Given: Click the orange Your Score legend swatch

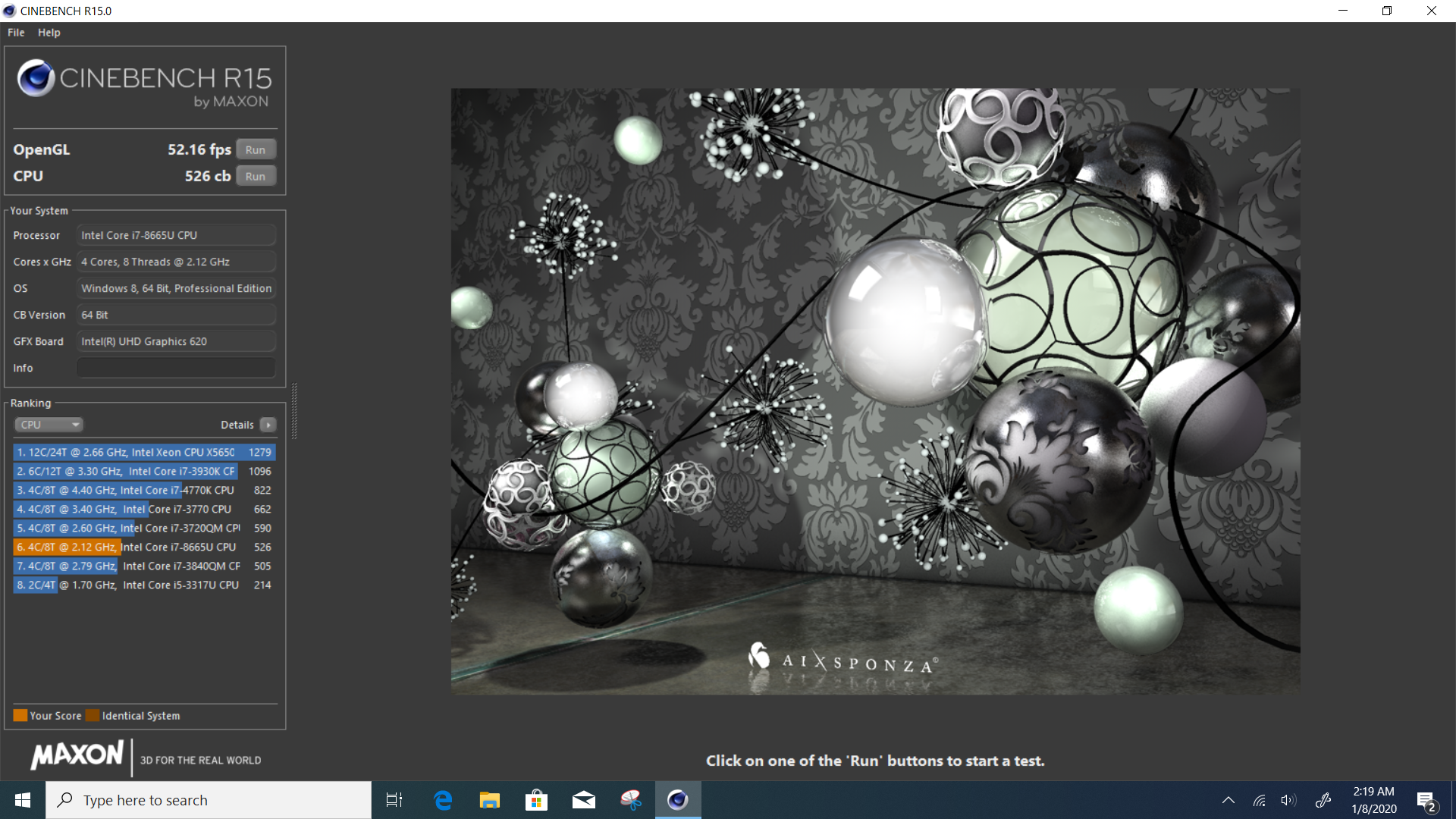Looking at the screenshot, I should pos(20,715).
